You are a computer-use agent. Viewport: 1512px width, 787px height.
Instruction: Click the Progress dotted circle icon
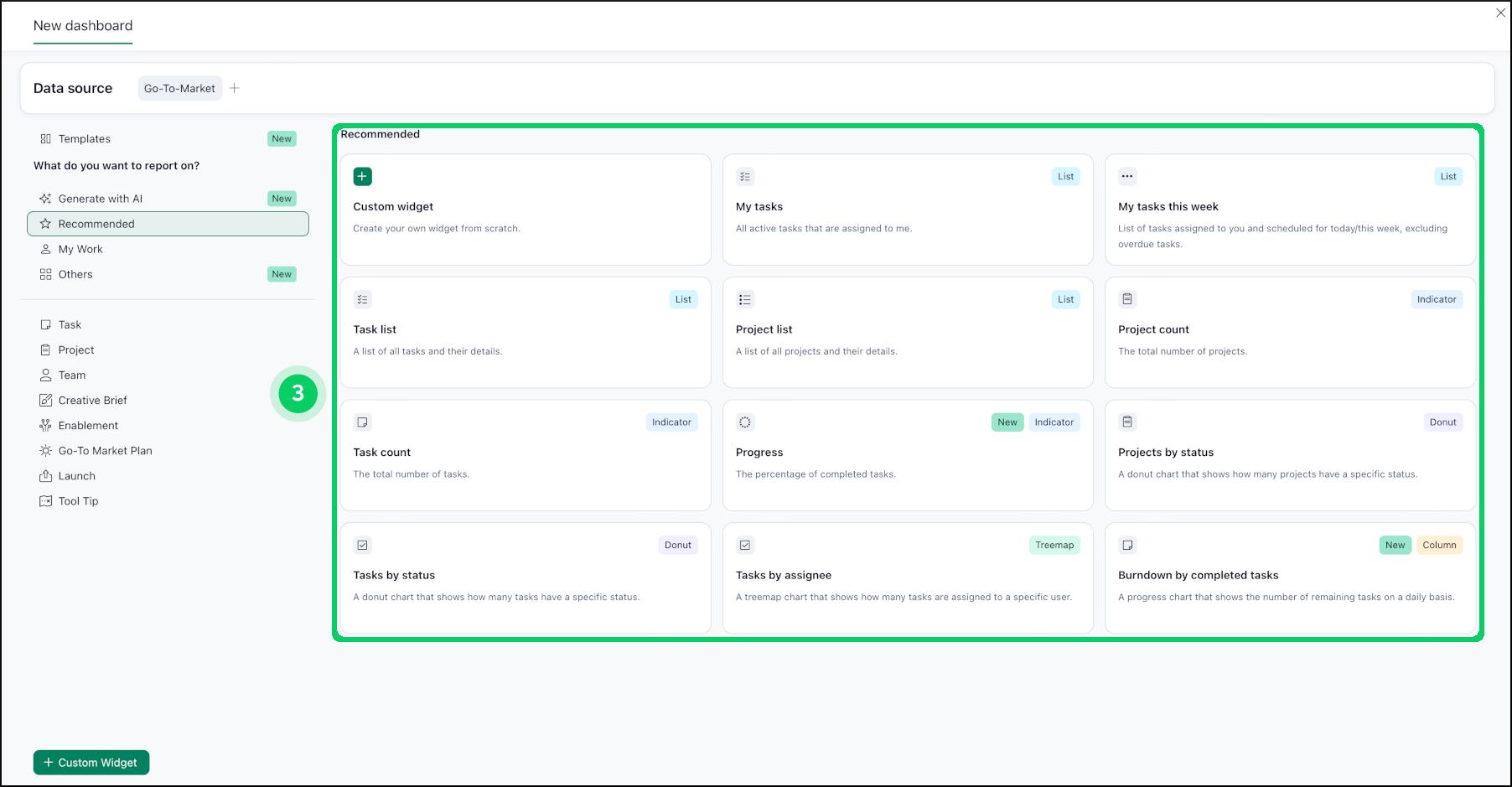point(744,422)
